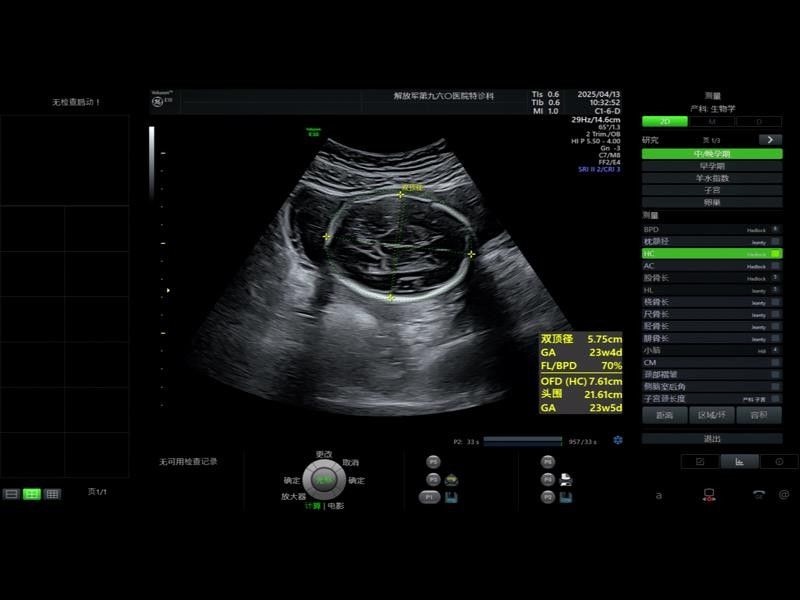Image resolution: width=800 pixels, height=600 pixels.
Task: Click the 头围 21.61cm result line
Action: [581, 394]
